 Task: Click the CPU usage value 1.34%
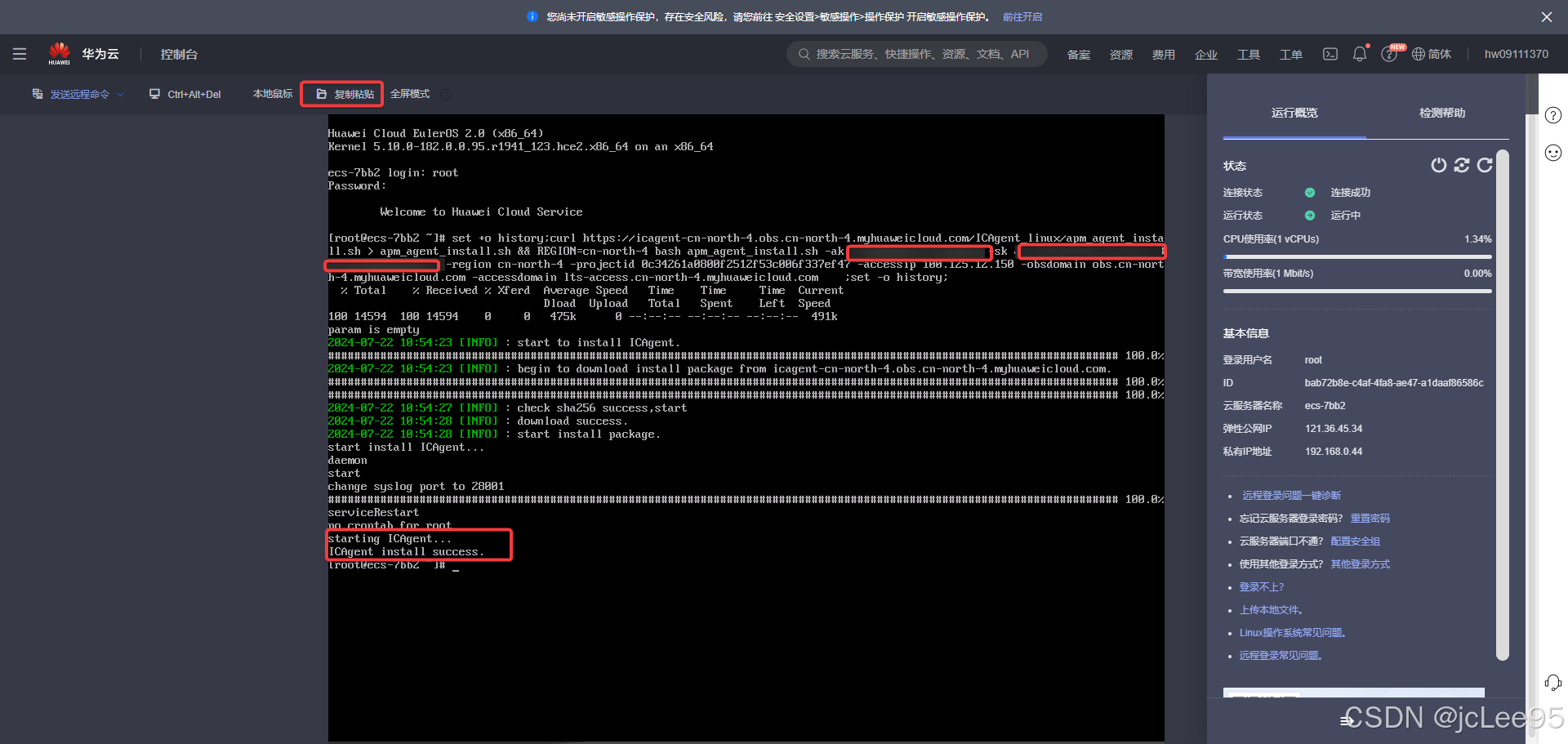pos(1477,239)
